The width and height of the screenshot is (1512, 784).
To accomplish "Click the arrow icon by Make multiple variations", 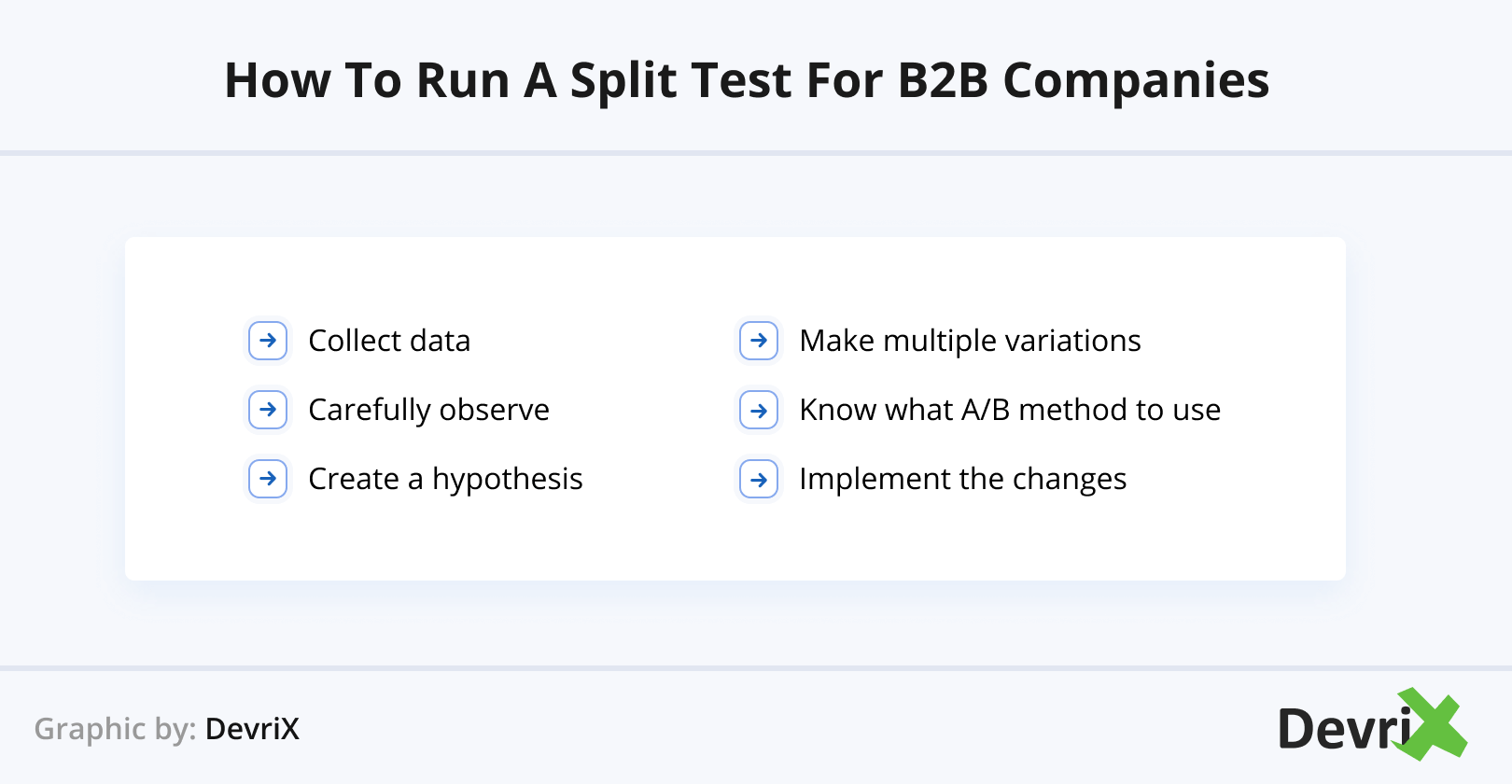I will pyautogui.click(x=759, y=341).
